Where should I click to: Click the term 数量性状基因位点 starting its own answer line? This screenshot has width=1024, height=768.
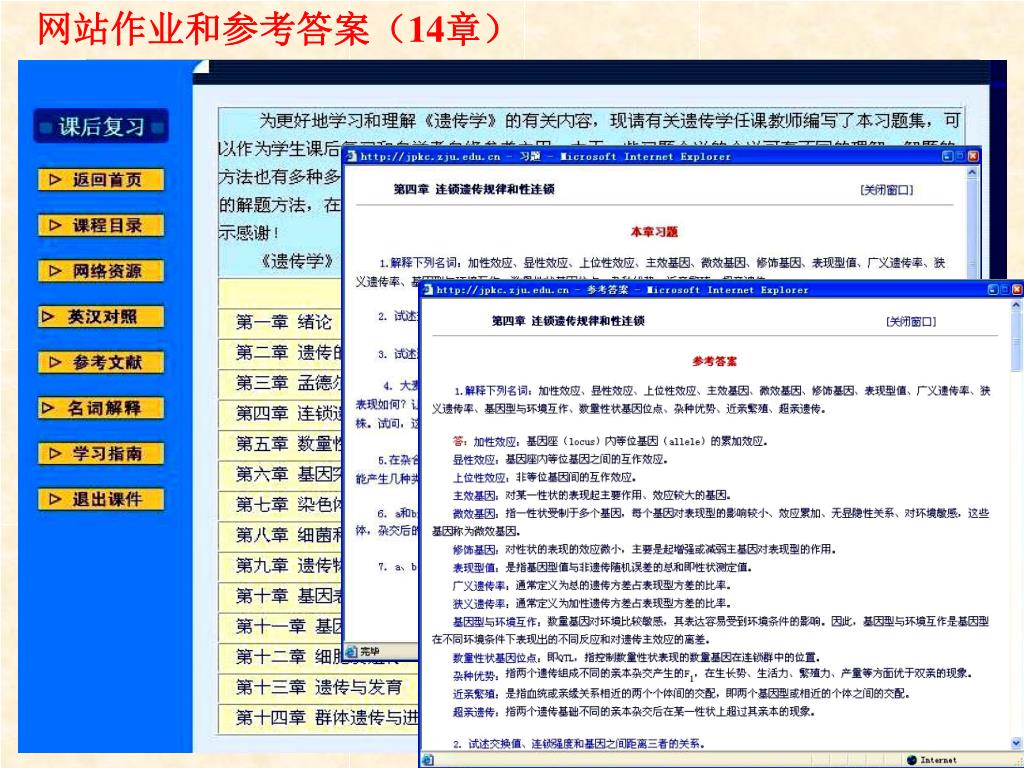point(495,658)
